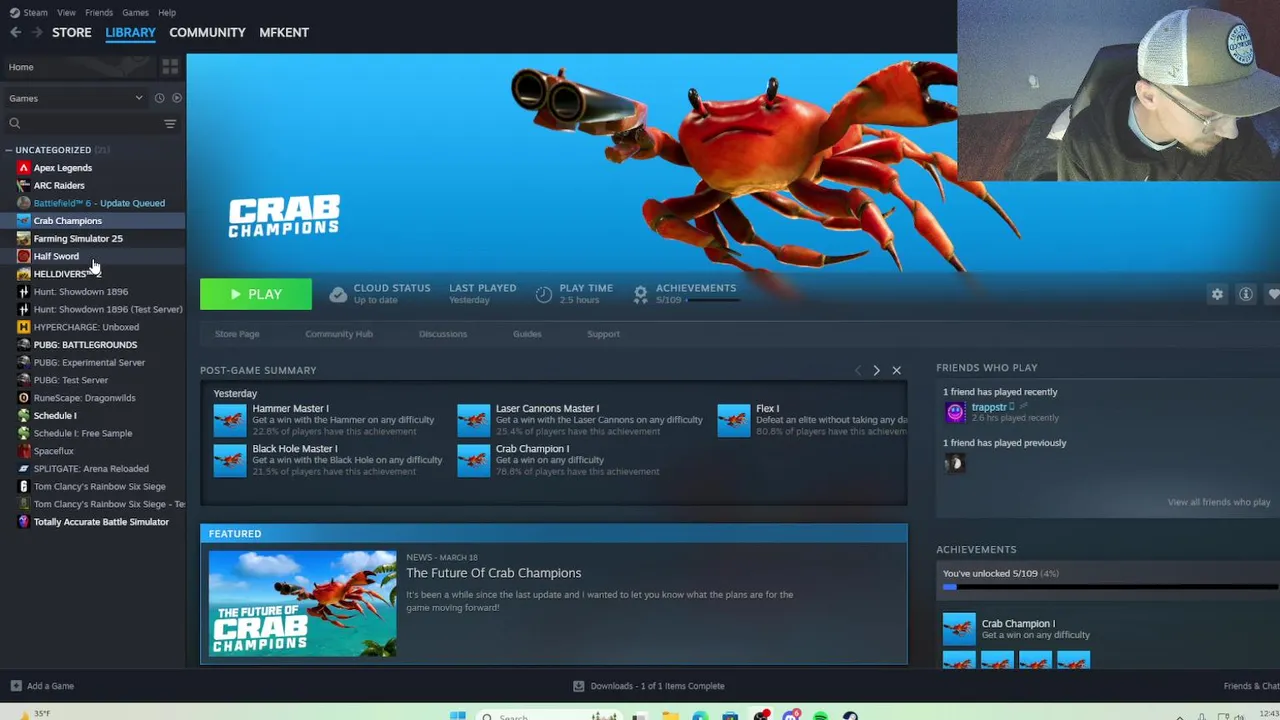1280x720 pixels.
Task: Click the achievements progress bar
Action: point(1111,587)
